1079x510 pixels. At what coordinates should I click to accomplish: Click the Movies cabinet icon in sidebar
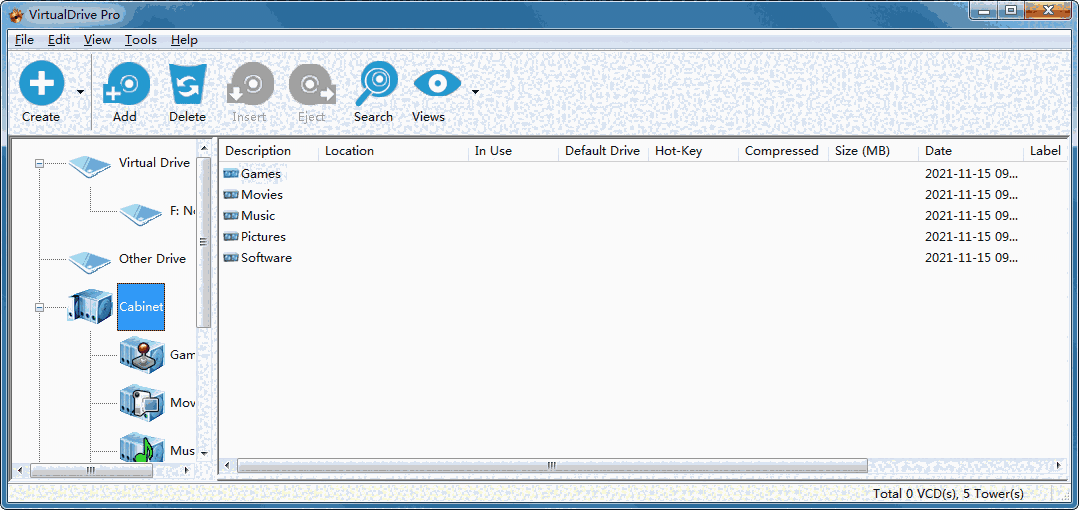[x=141, y=402]
